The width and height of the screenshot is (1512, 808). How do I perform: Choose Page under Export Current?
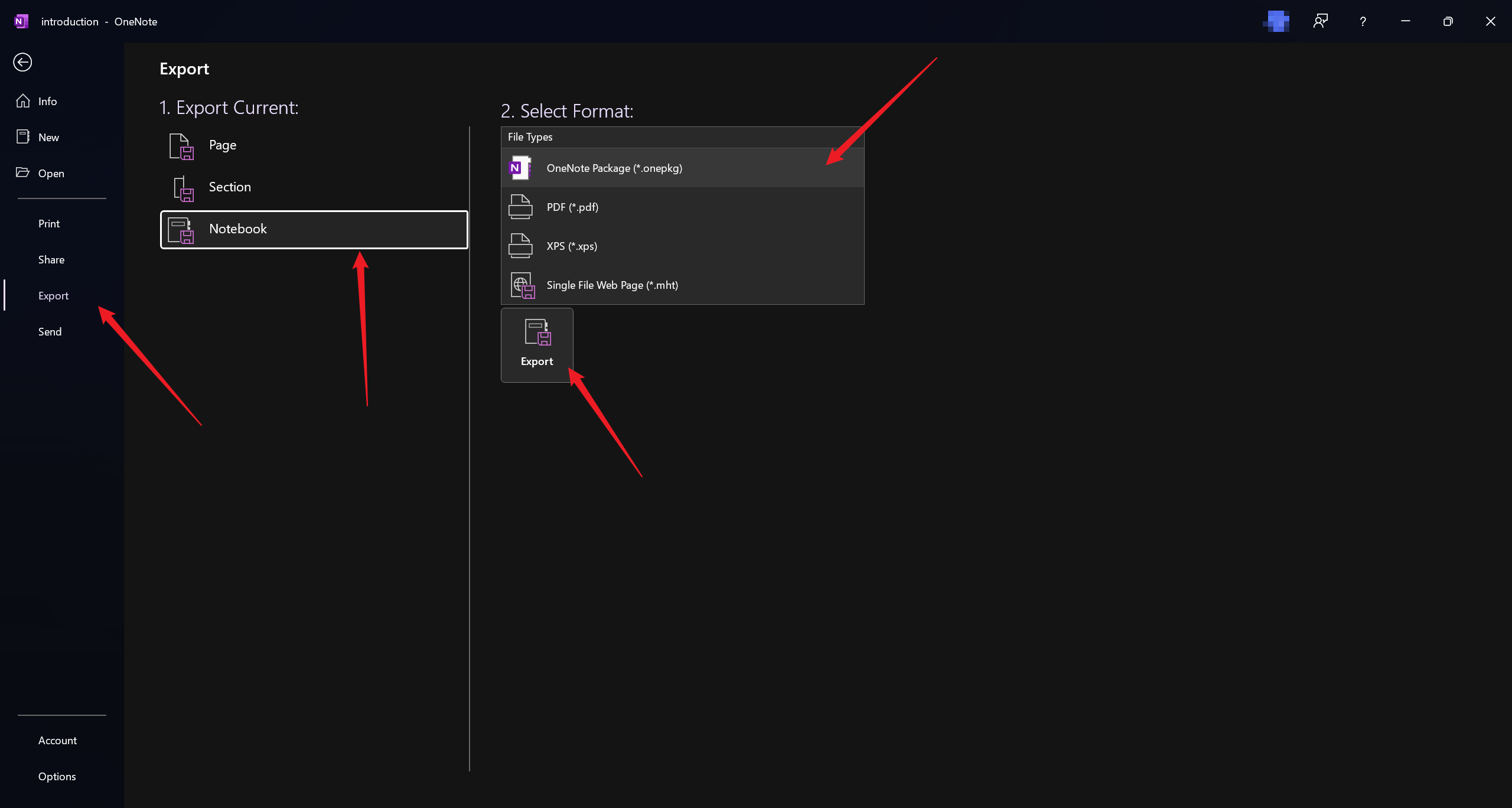pyautogui.click(x=314, y=145)
